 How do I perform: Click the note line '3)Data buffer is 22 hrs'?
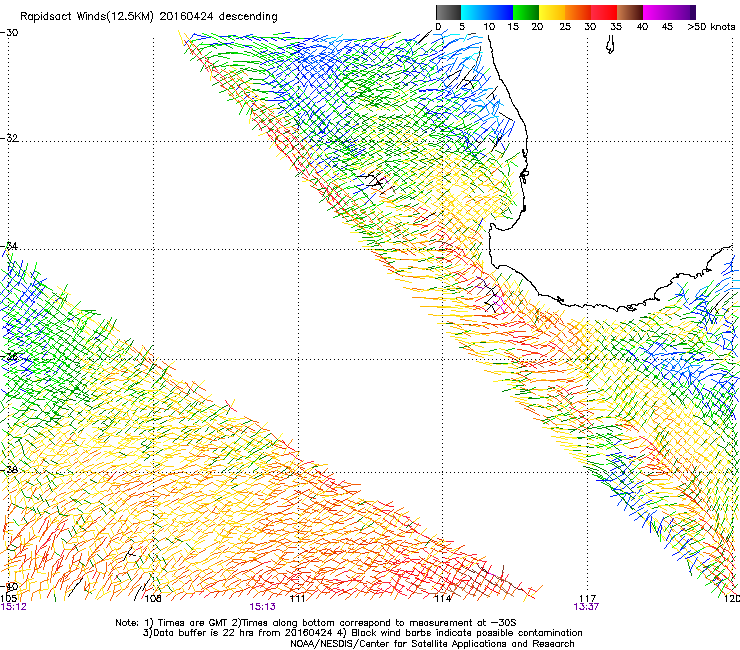(362, 633)
